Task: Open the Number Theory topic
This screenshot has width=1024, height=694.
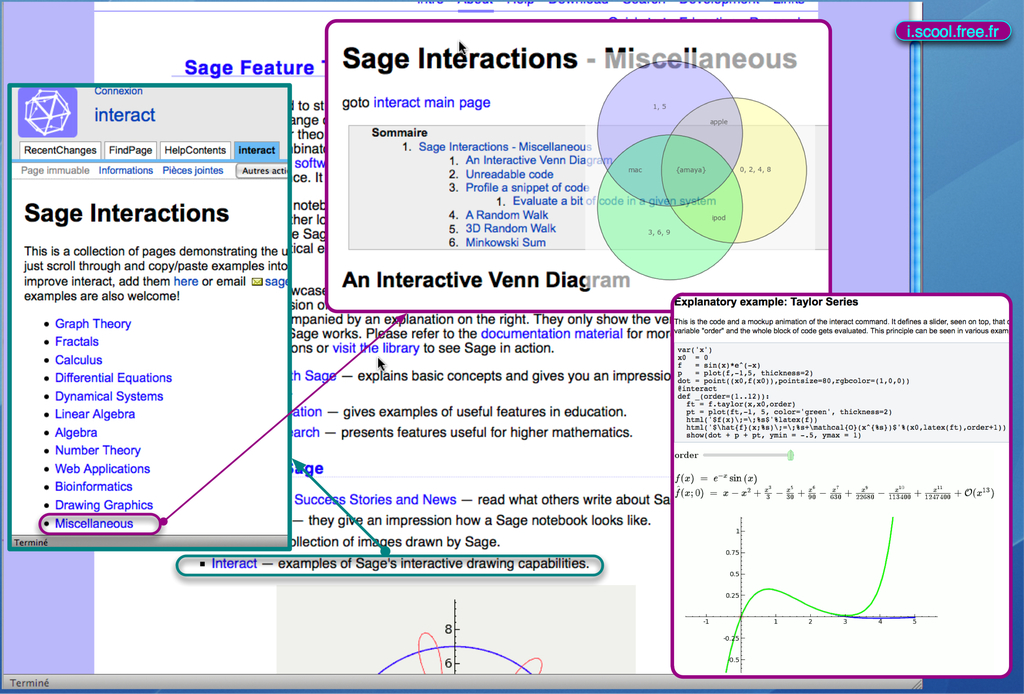Action: [97, 450]
